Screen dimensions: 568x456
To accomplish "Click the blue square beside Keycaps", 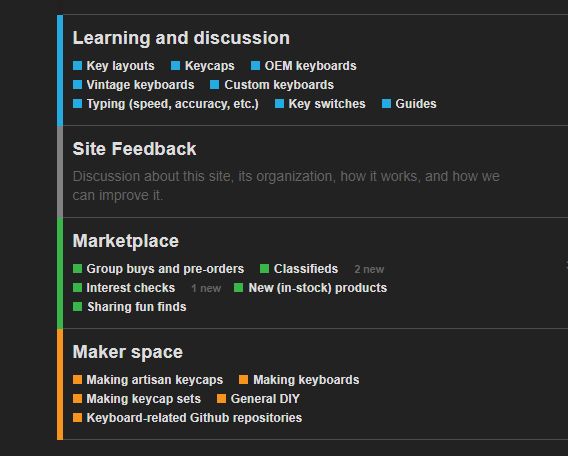I will click(x=175, y=66).
